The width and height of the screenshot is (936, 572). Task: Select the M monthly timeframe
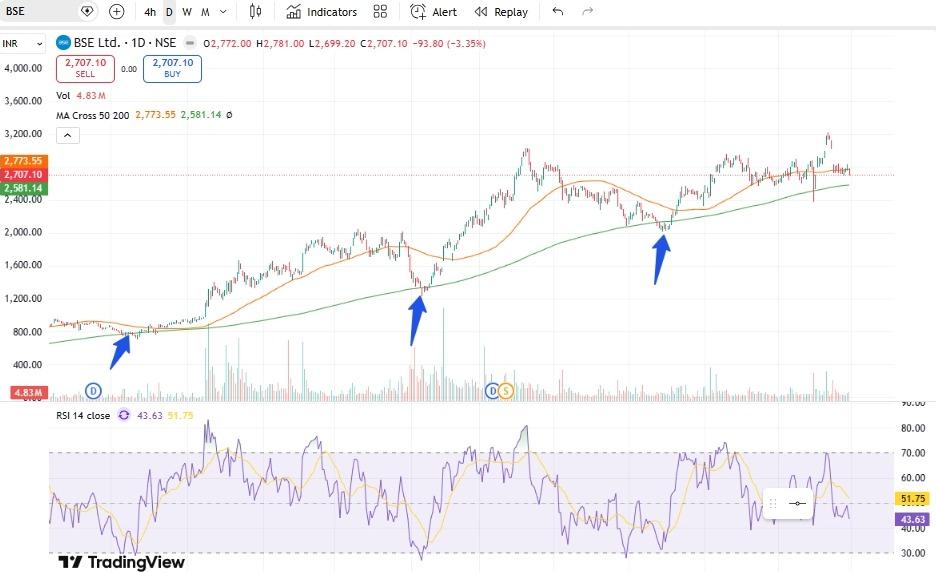(x=205, y=12)
